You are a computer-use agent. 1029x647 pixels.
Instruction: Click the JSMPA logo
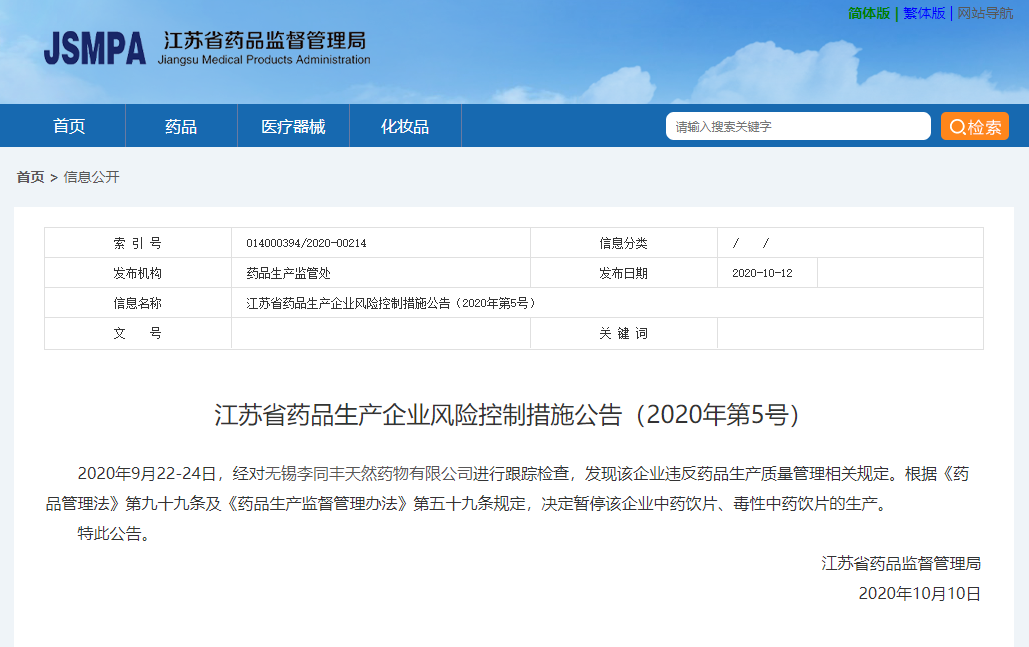point(94,48)
